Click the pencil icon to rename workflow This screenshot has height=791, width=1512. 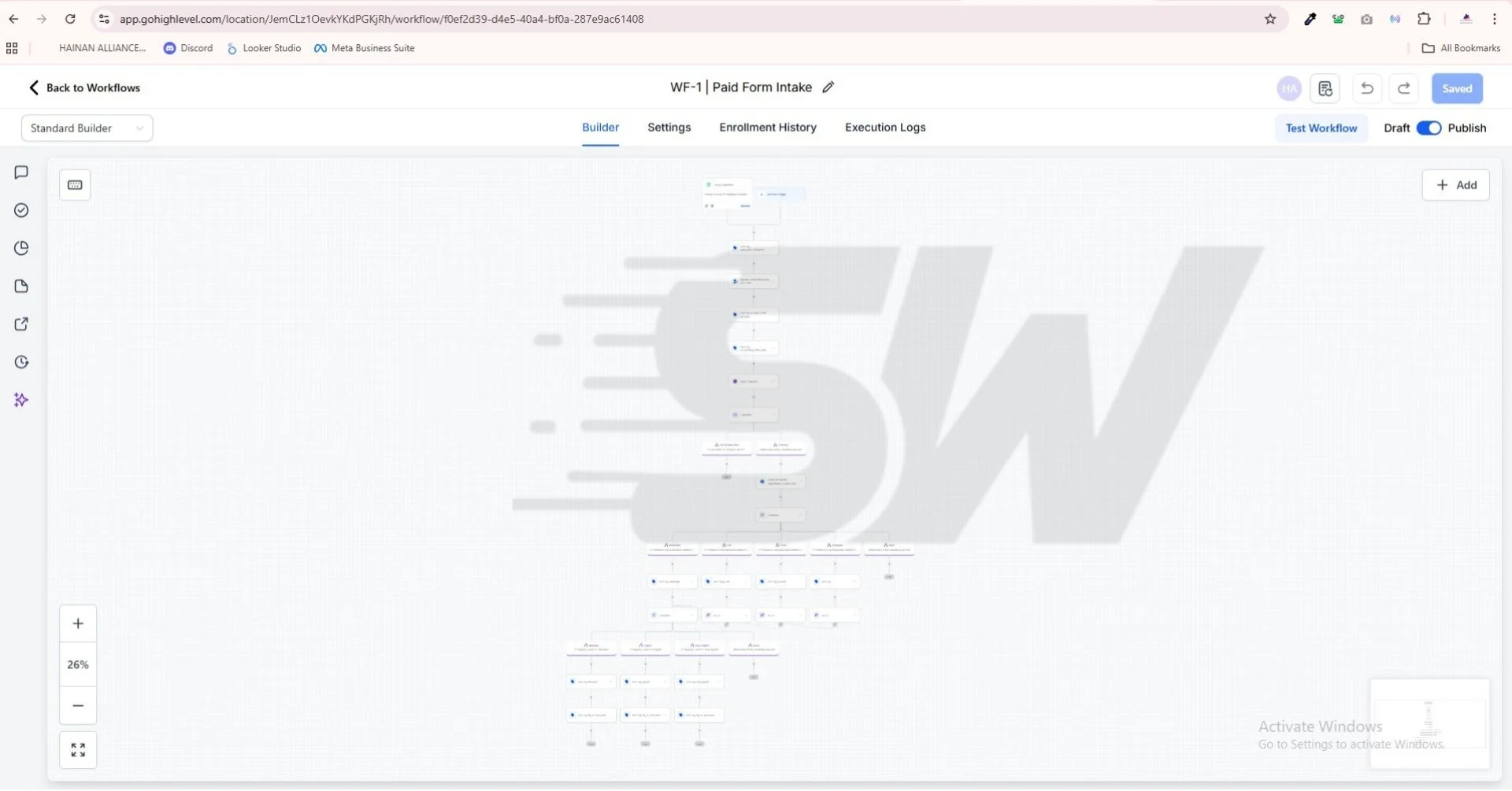point(828,87)
